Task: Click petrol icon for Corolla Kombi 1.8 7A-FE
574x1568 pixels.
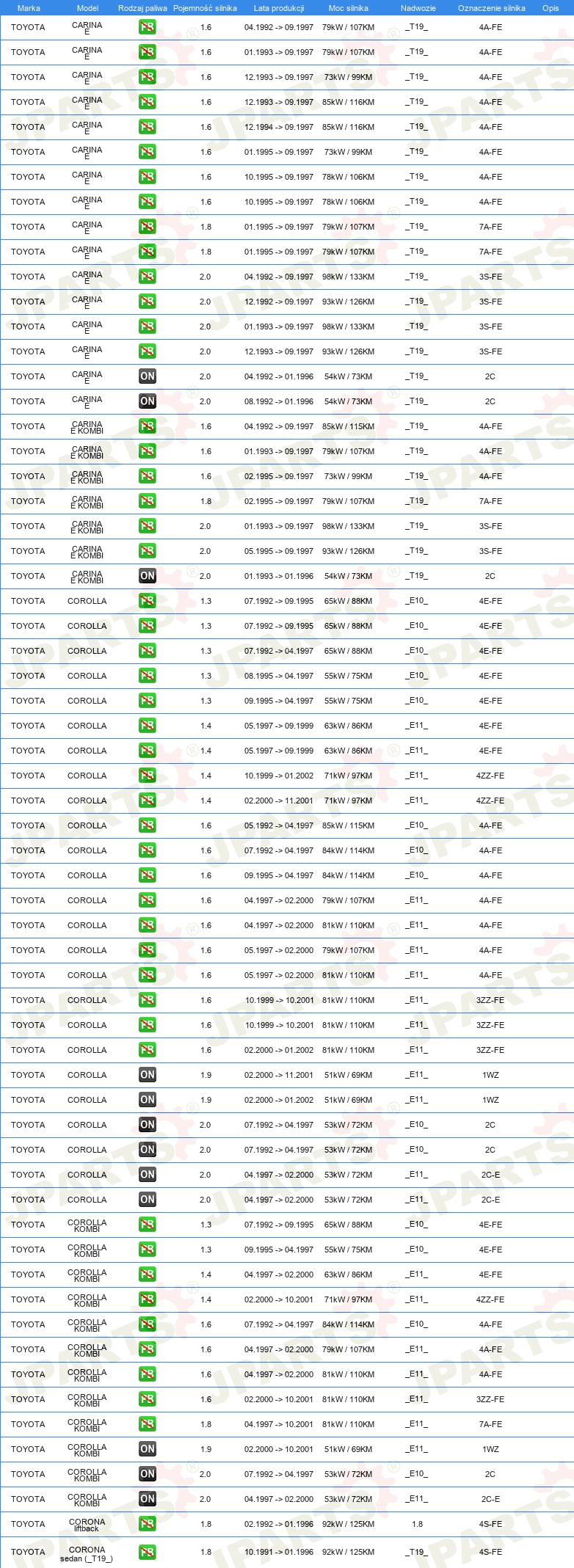Action: tap(148, 1424)
